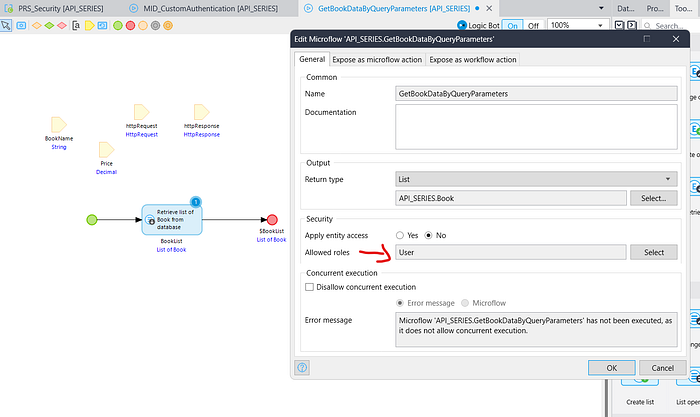
Task: Select the Price parameter icon
Action: pyautogui.click(x=106, y=149)
